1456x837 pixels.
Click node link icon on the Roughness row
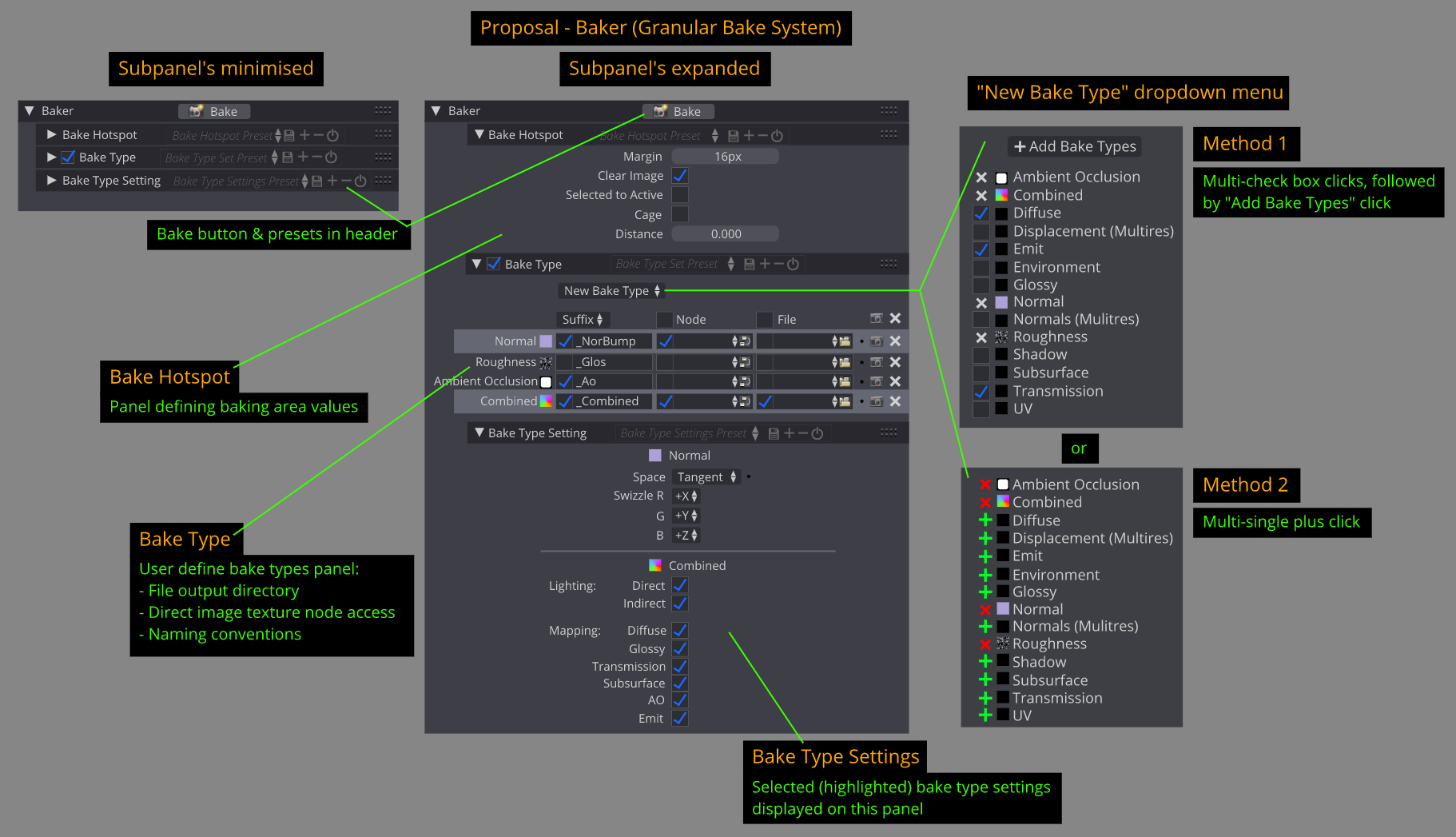745,362
